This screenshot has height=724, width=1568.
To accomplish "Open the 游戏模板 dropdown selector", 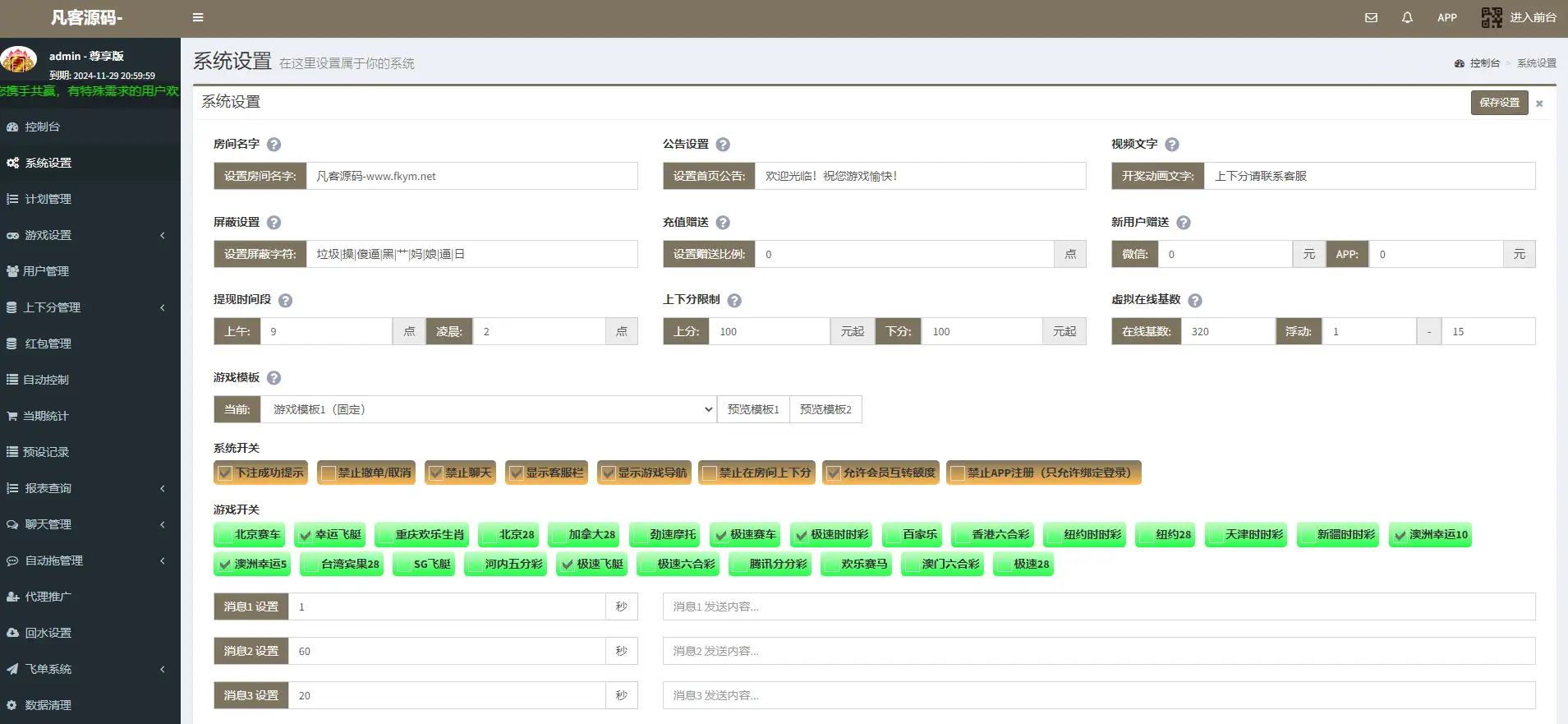I will pos(489,409).
